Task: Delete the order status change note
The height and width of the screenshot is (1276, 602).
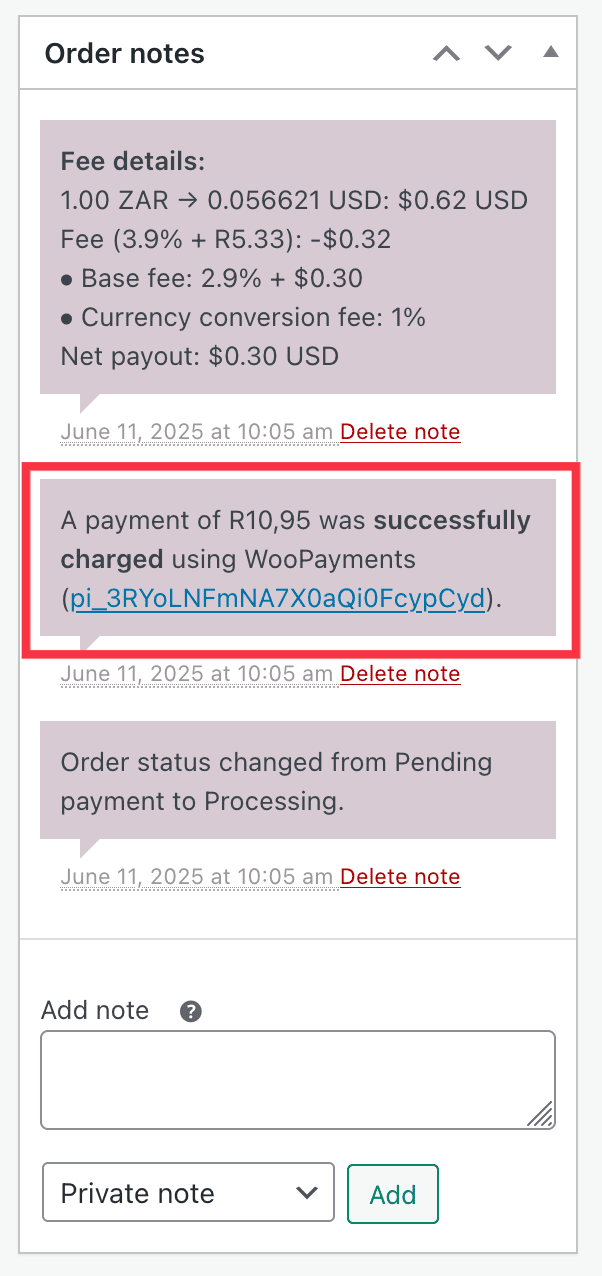Action: pos(400,876)
